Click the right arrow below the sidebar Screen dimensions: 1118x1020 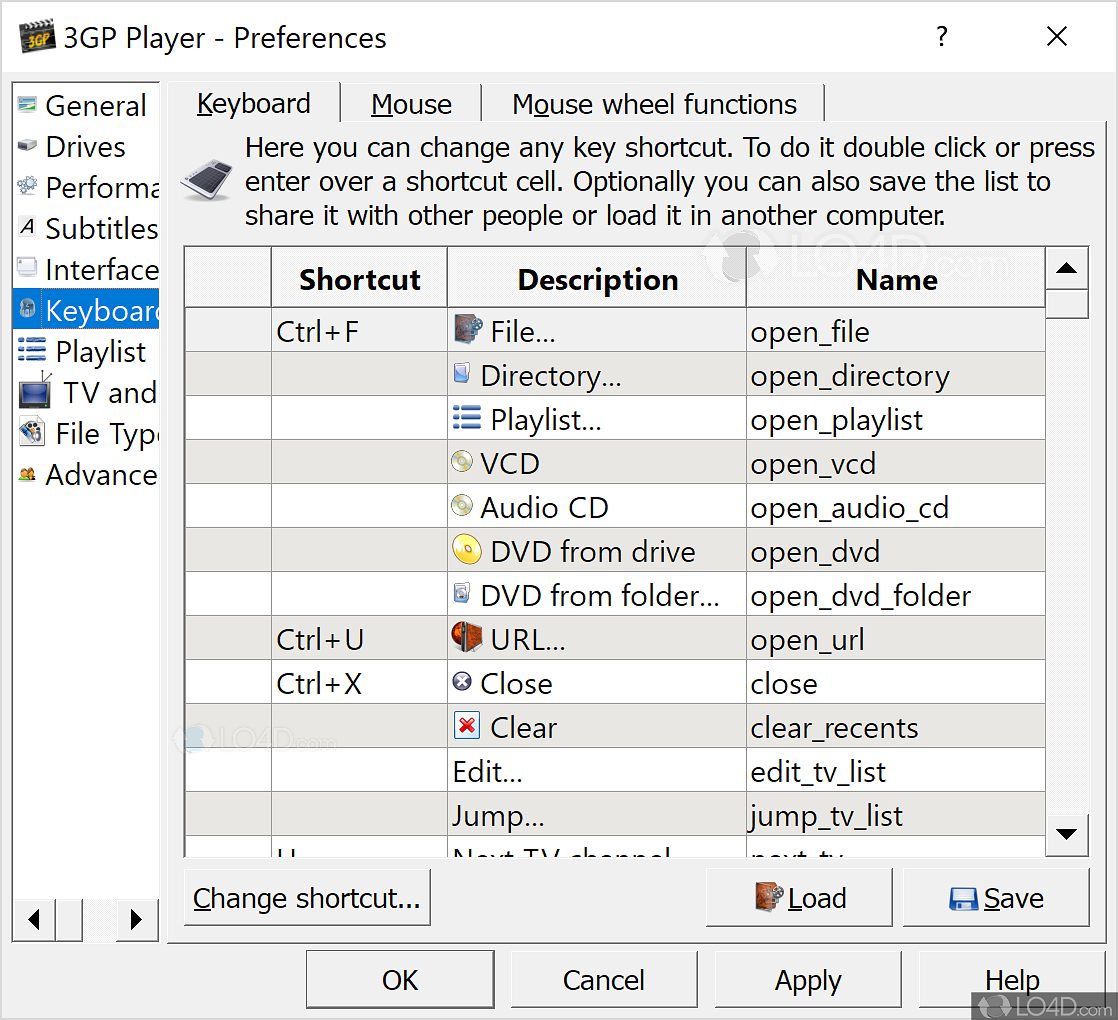pyautogui.click(x=138, y=919)
